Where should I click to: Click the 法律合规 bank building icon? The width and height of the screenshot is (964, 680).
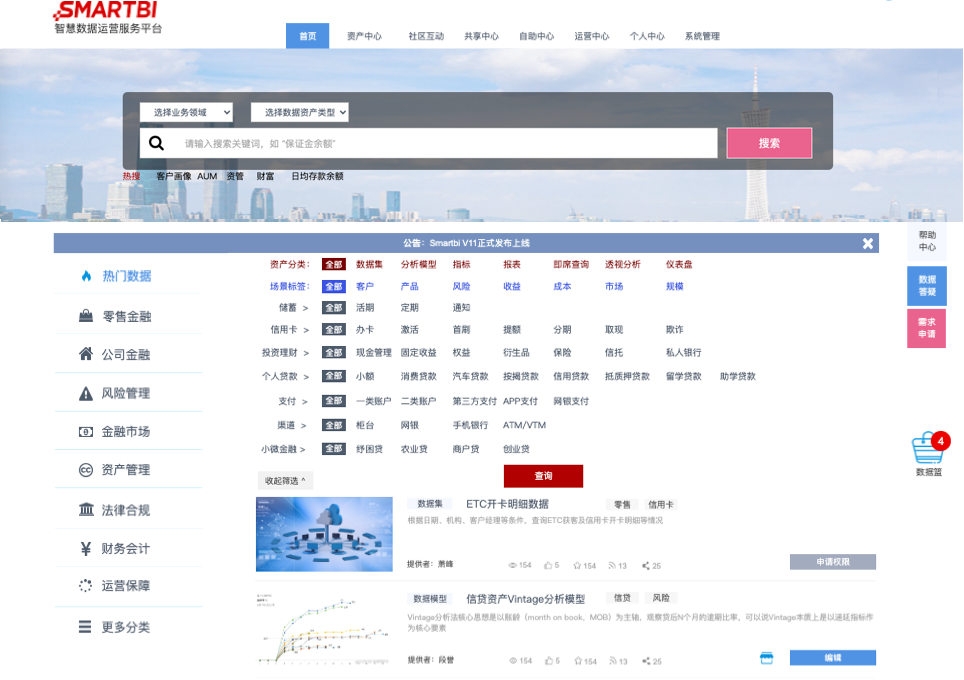point(86,508)
